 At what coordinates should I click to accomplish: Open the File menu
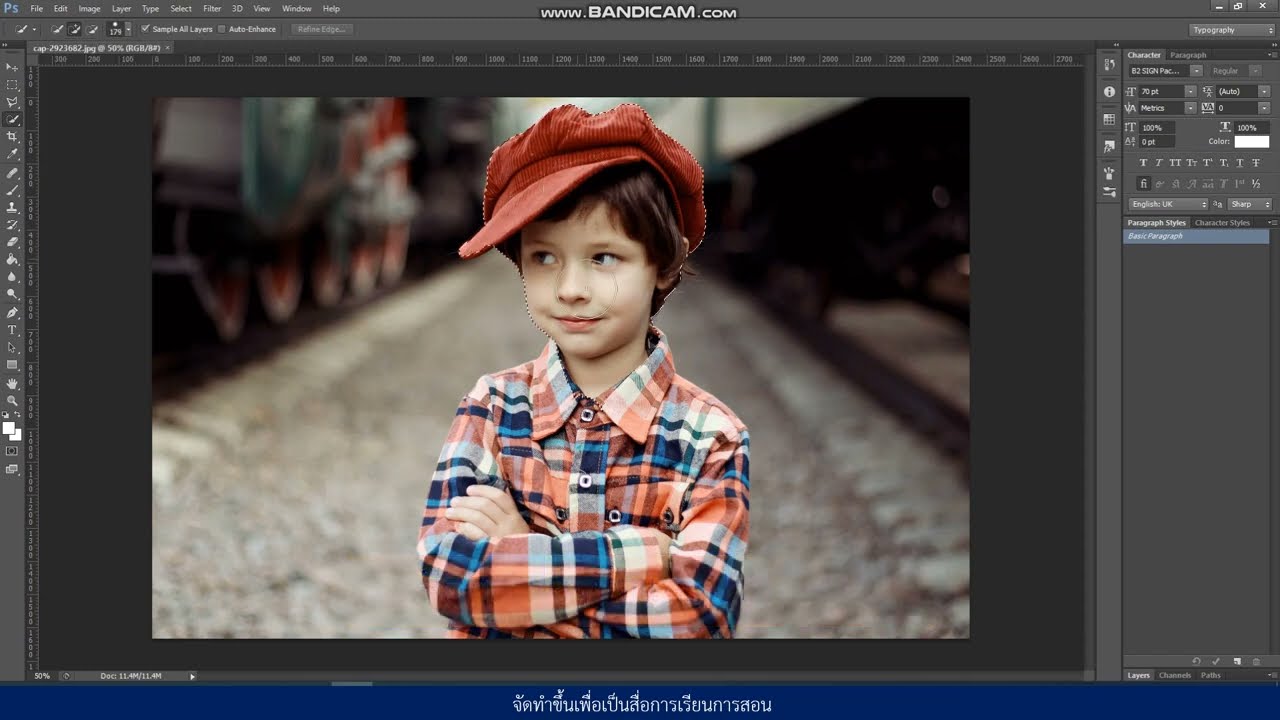click(36, 9)
